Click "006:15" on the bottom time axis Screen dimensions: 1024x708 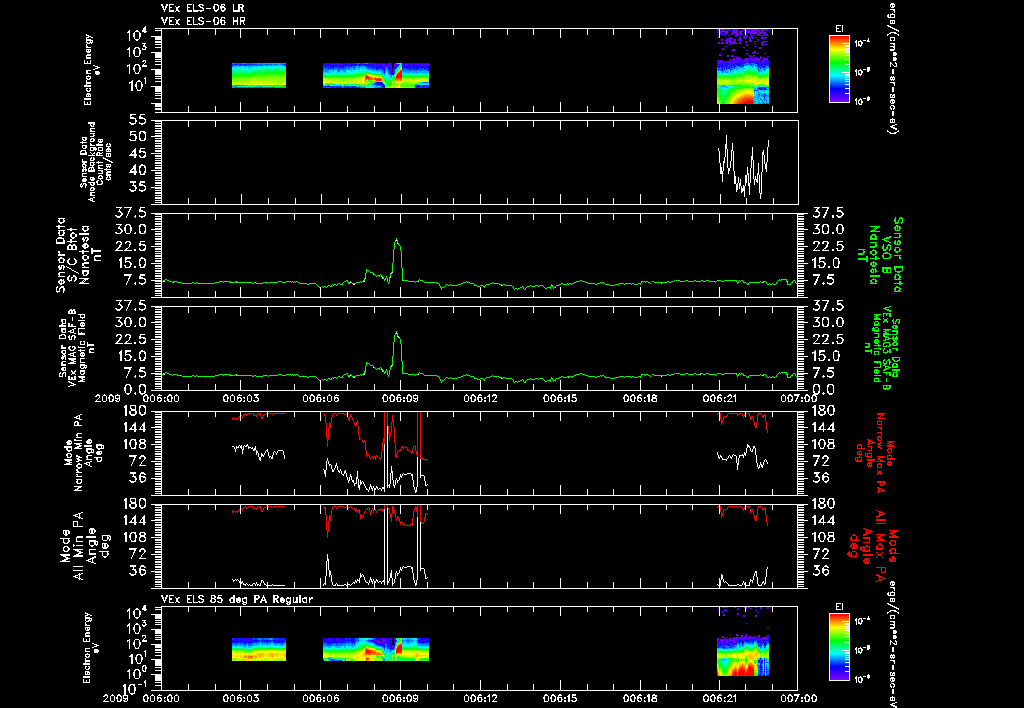(x=560, y=698)
